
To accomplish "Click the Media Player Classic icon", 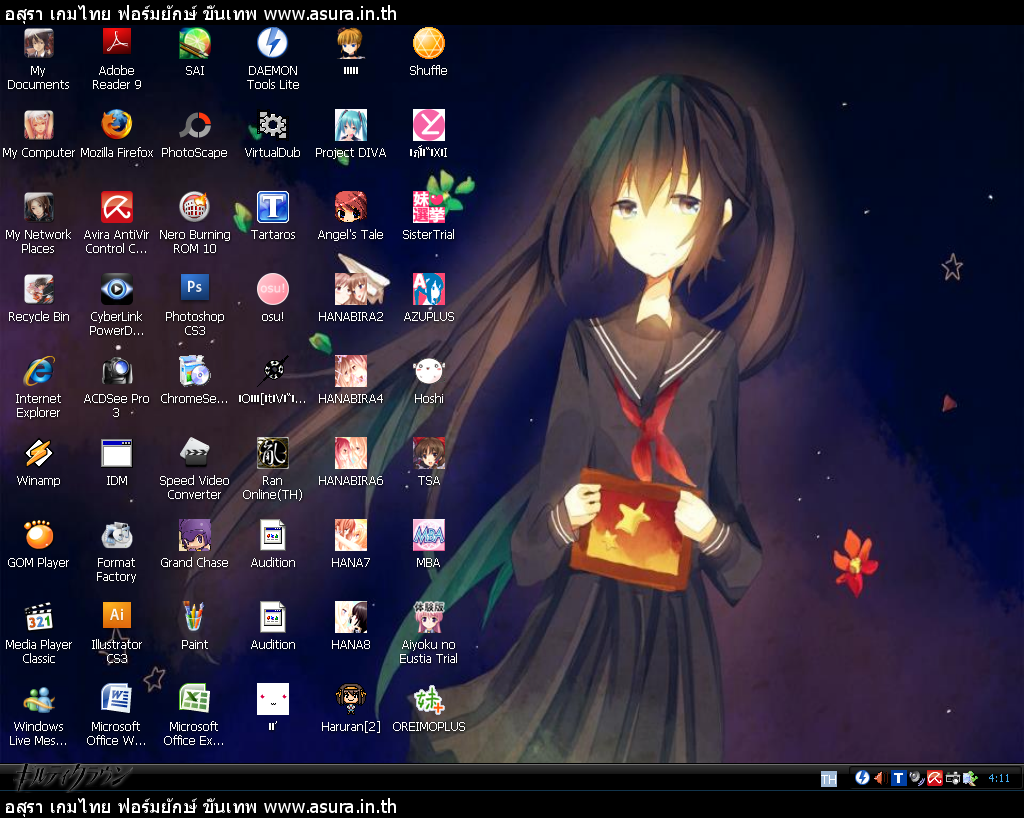I will click(x=39, y=633).
